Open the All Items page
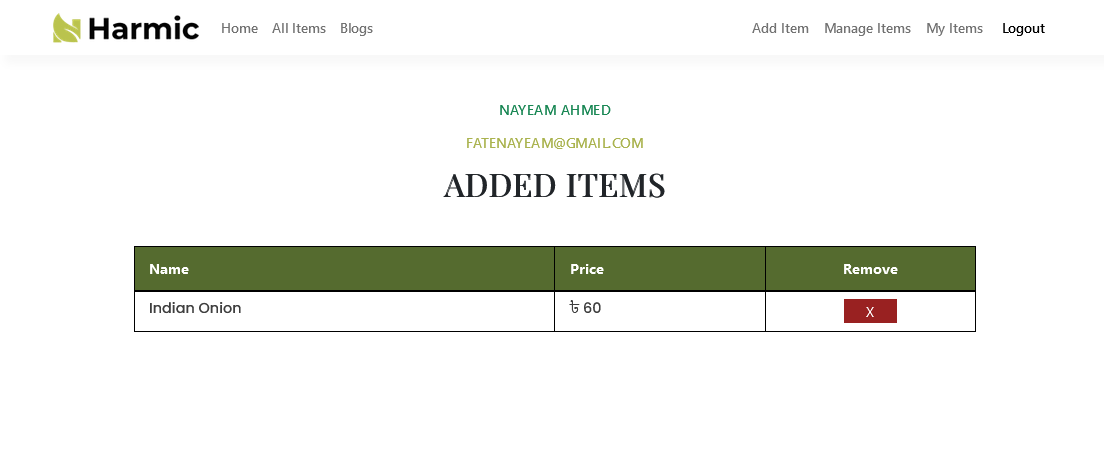This screenshot has width=1104, height=466. point(299,28)
